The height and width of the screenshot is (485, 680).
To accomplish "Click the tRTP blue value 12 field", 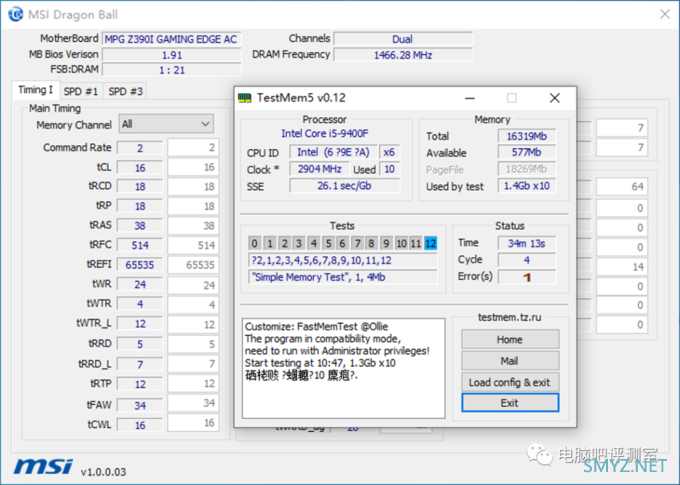I will click(x=140, y=384).
